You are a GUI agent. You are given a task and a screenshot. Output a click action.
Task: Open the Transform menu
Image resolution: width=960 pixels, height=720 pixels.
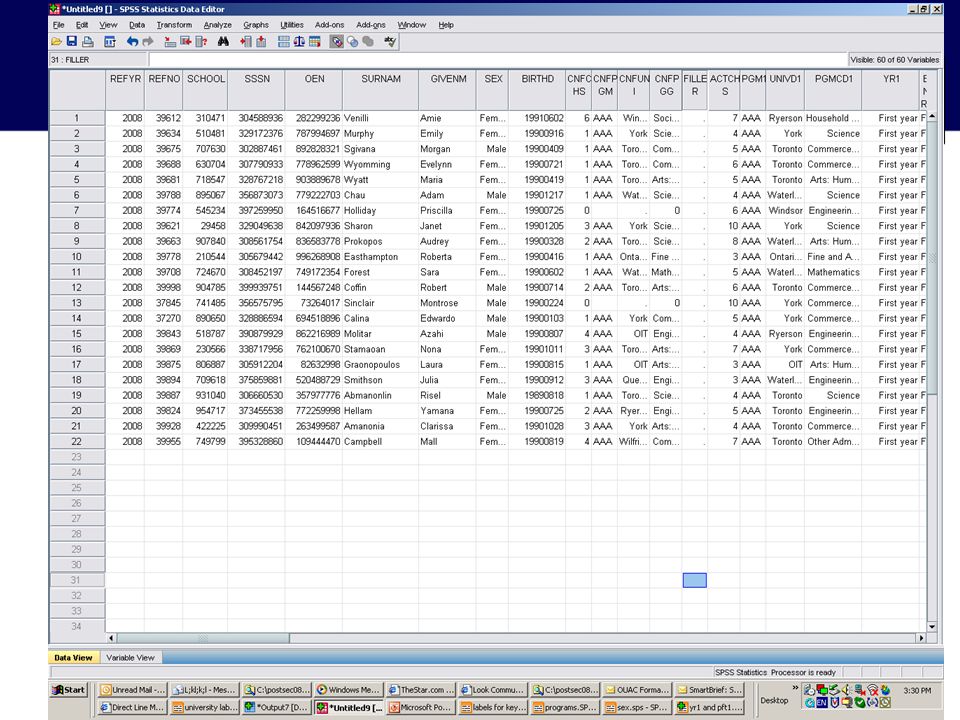pos(174,25)
